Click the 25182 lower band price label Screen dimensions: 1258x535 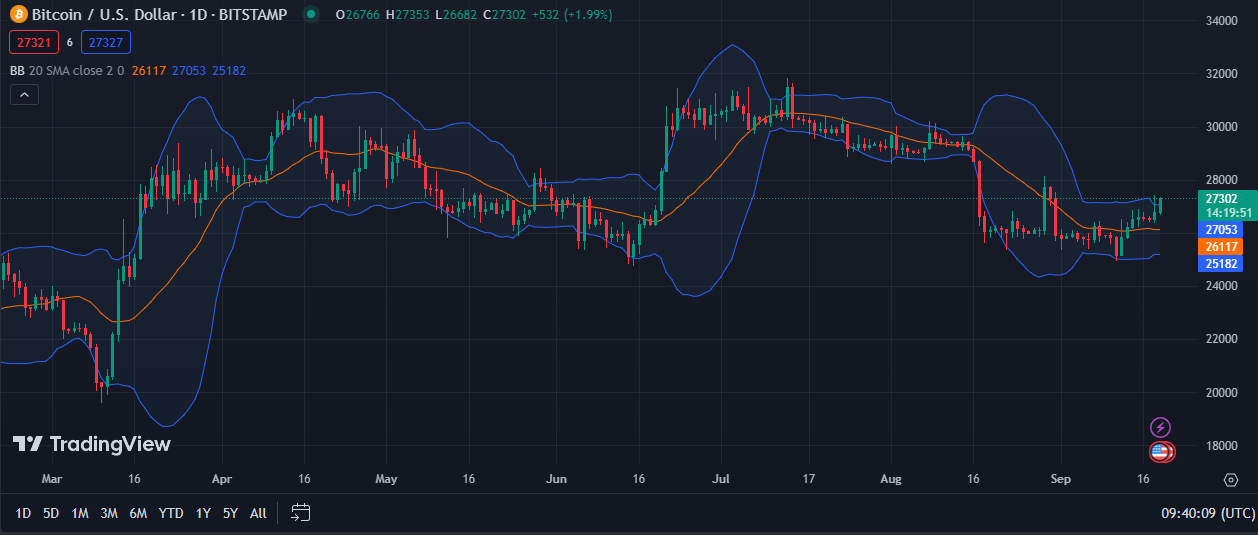click(1222, 264)
